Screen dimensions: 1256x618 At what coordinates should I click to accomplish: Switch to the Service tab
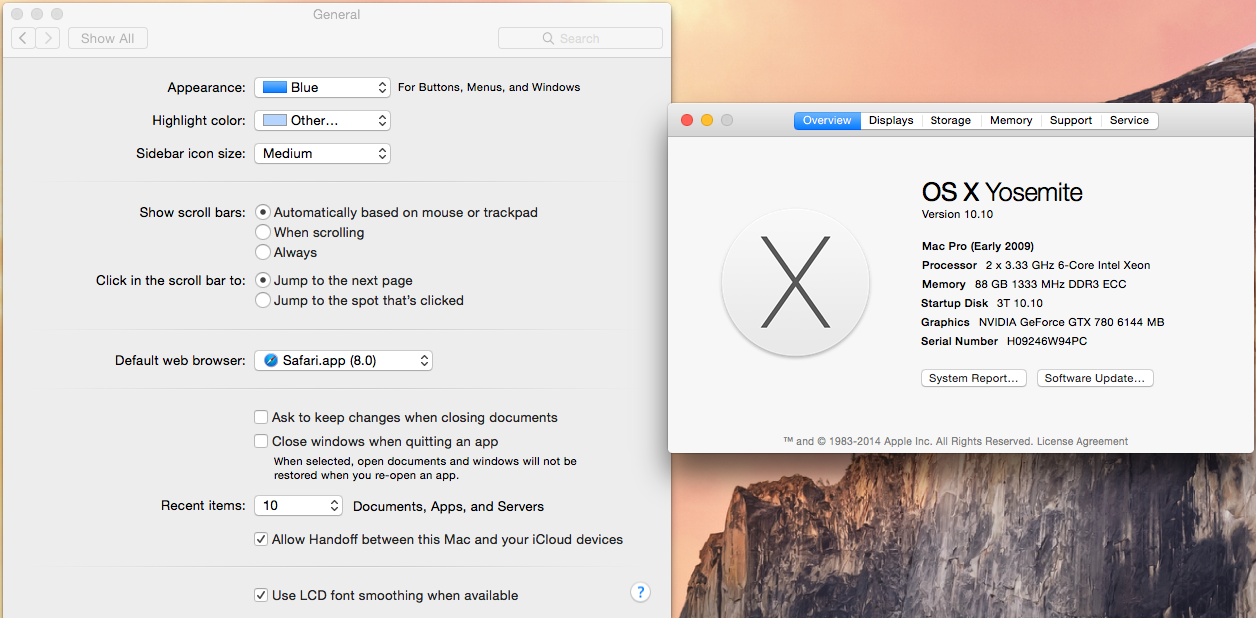pyautogui.click(x=1130, y=120)
